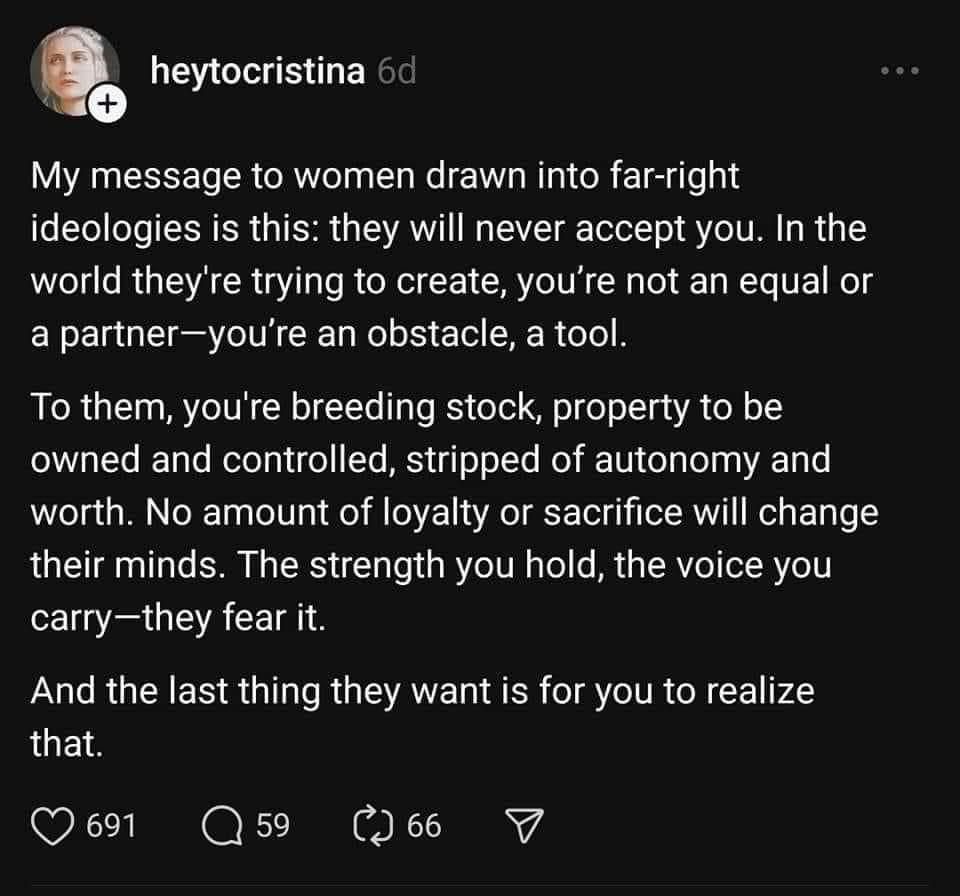View heytocristina's profile picture
Image resolution: width=960 pixels, height=896 pixels.
(75, 70)
